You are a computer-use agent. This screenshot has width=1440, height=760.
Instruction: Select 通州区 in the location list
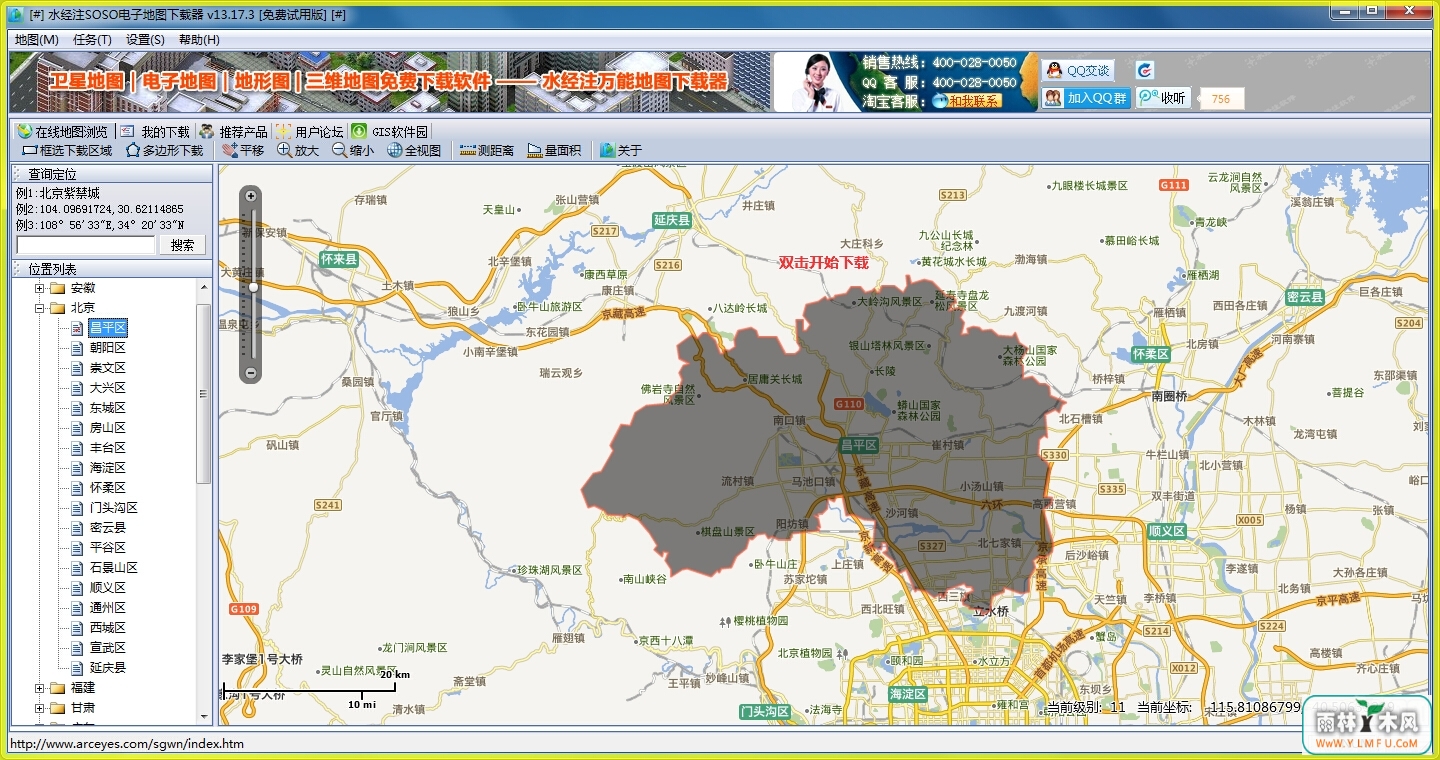[x=108, y=608]
